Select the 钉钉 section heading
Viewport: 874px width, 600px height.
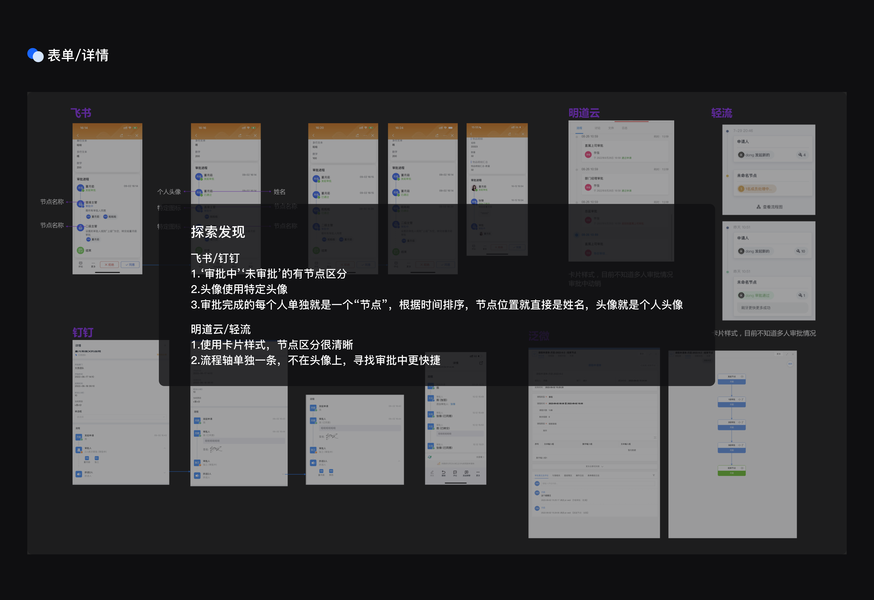(x=83, y=332)
